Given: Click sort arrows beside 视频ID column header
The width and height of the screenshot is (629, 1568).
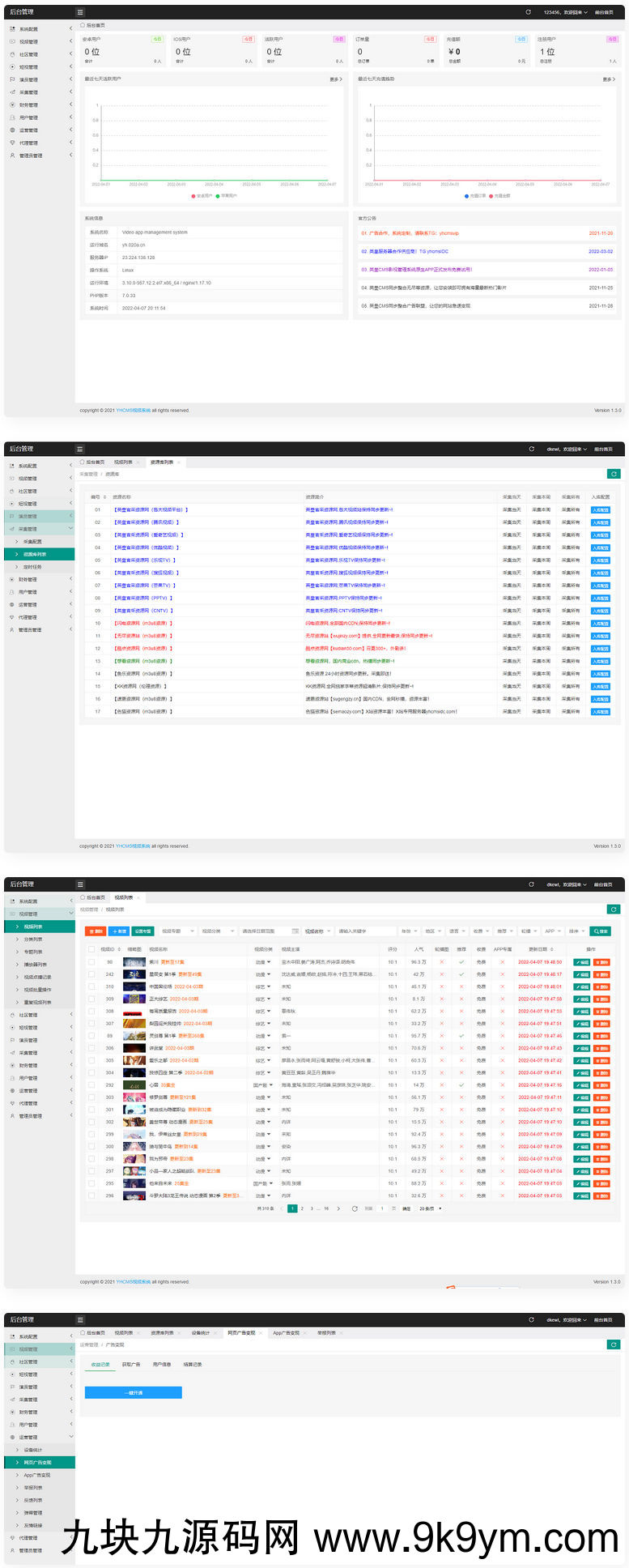Looking at the screenshot, I should (119, 949).
